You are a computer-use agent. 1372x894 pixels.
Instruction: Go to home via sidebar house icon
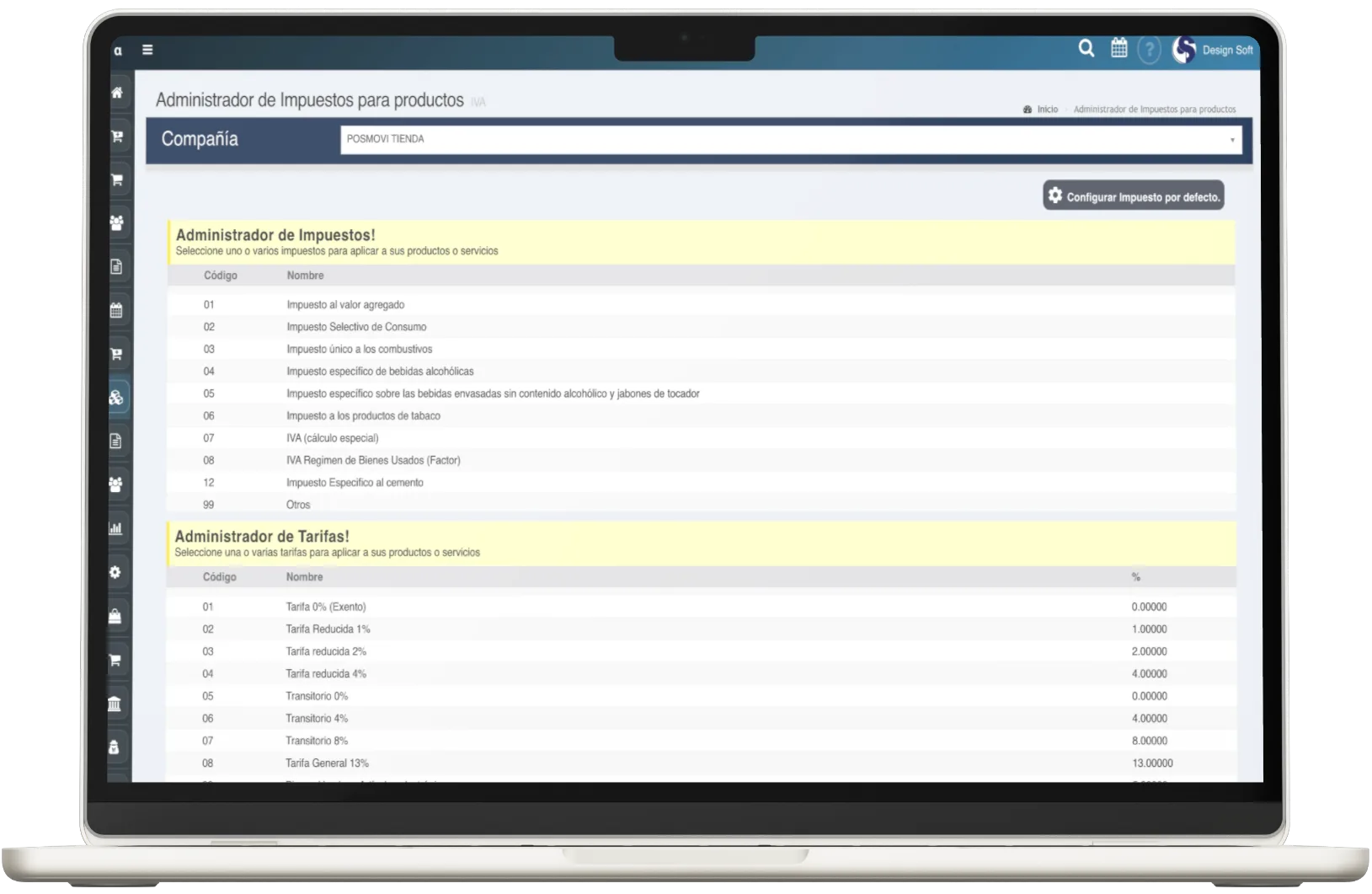pyautogui.click(x=117, y=93)
